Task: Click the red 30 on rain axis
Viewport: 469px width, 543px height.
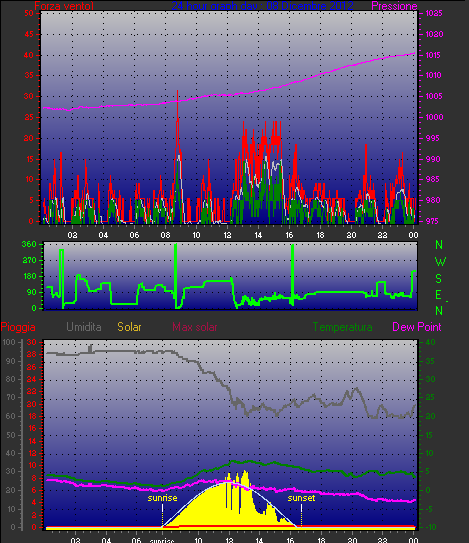Action: 32,342
